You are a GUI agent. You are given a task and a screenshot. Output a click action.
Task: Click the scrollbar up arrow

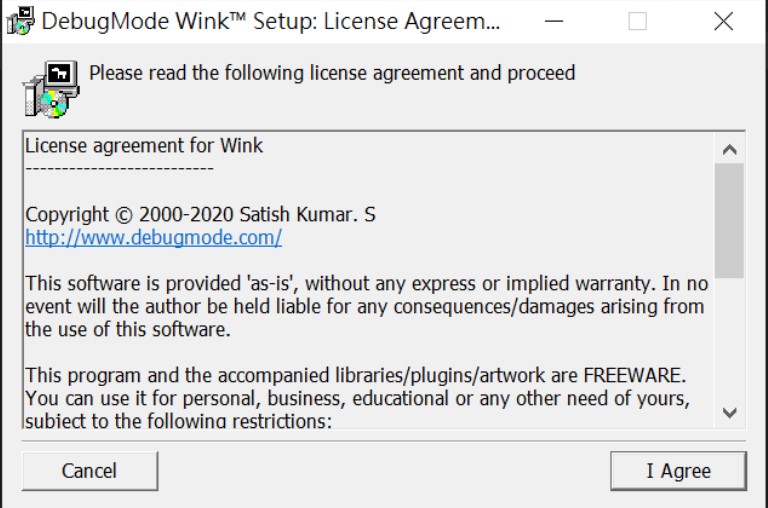729,149
